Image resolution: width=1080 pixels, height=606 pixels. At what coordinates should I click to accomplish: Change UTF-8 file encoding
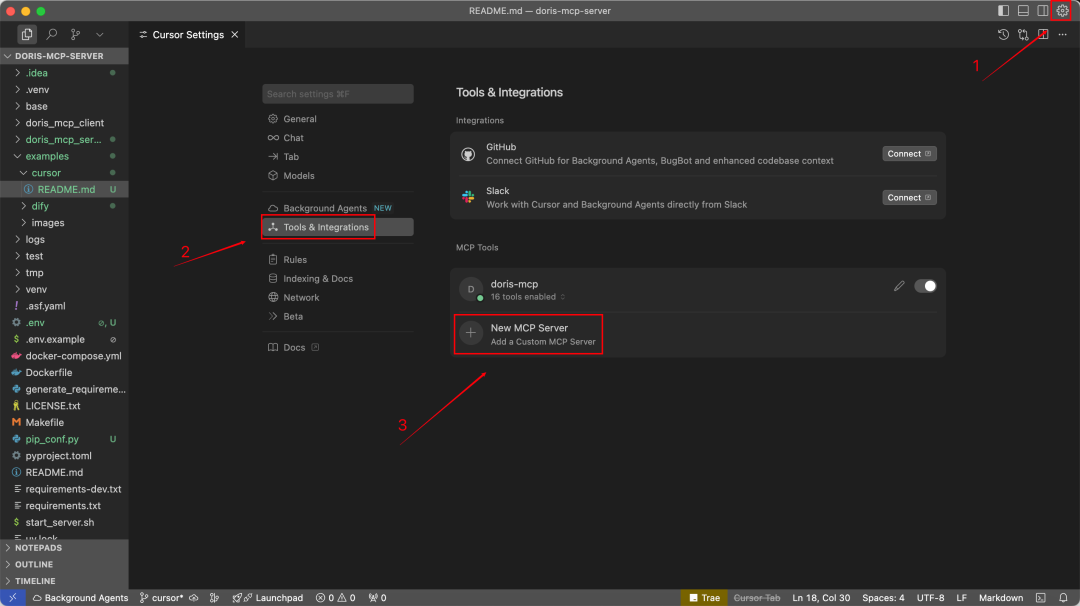(930, 598)
